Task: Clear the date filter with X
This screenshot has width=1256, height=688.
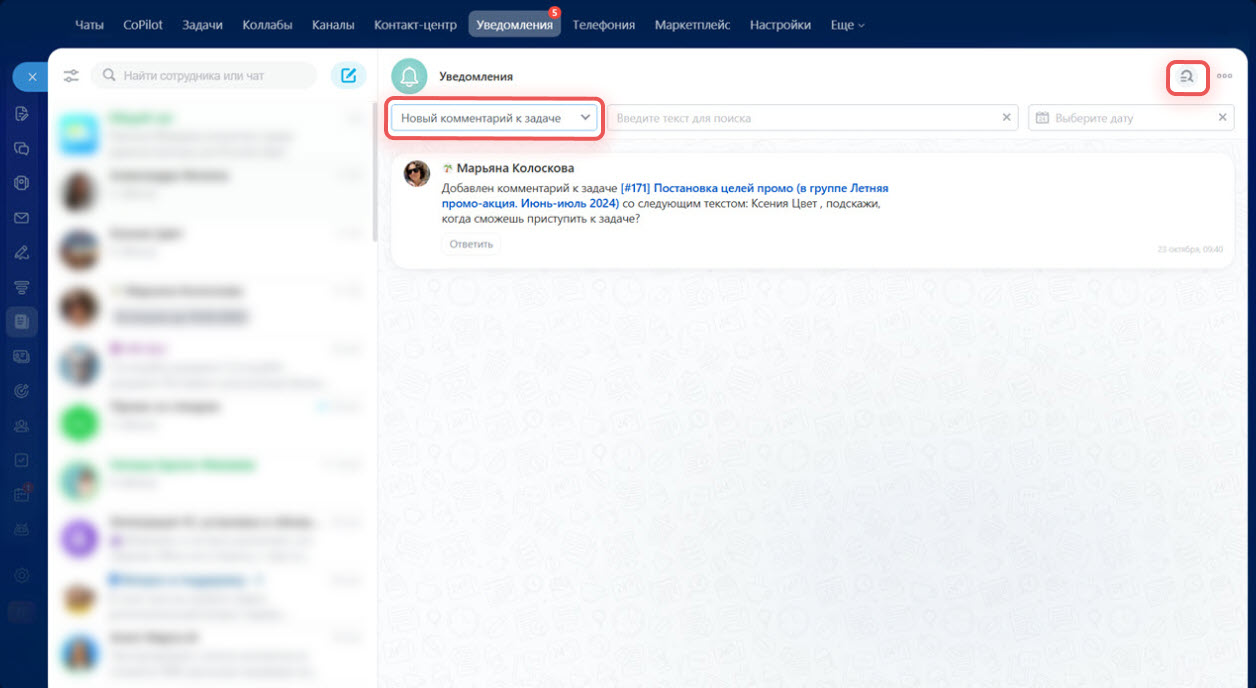Action: tap(1222, 118)
